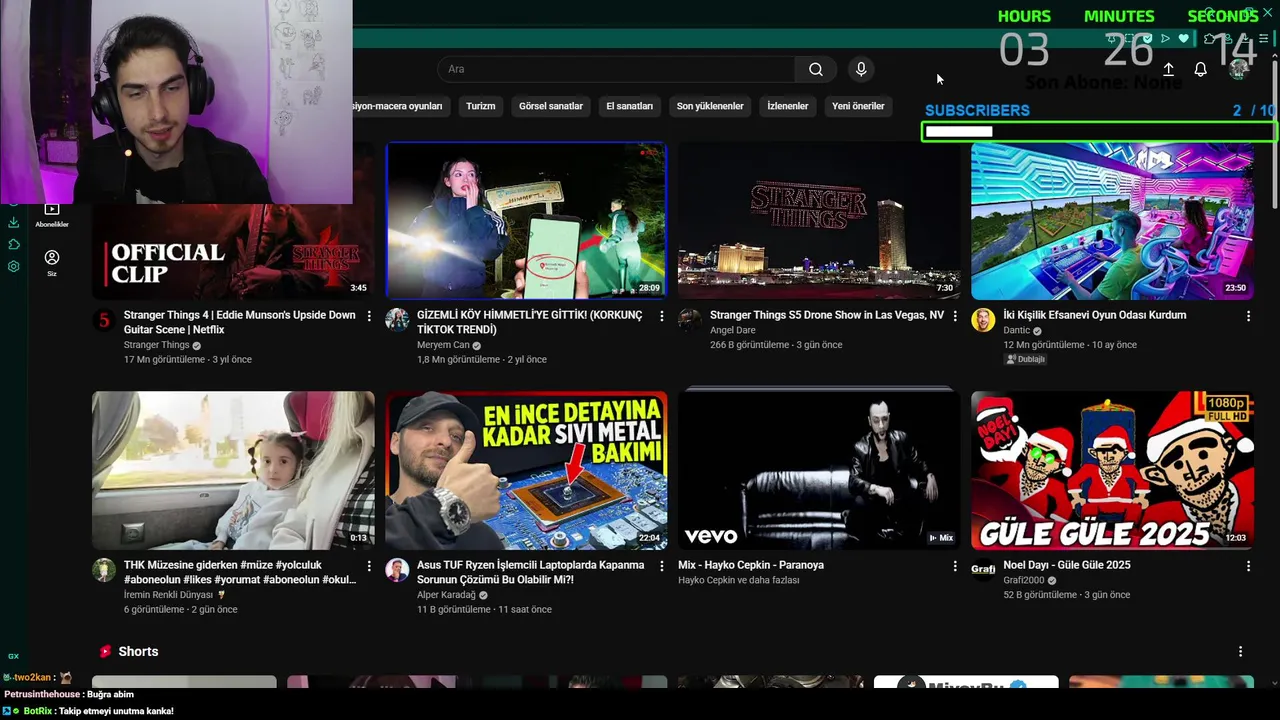Screen dimensions: 1280x720
Task: Click the İremin Renkli Dünyası channel avatar
Action: [104, 570]
